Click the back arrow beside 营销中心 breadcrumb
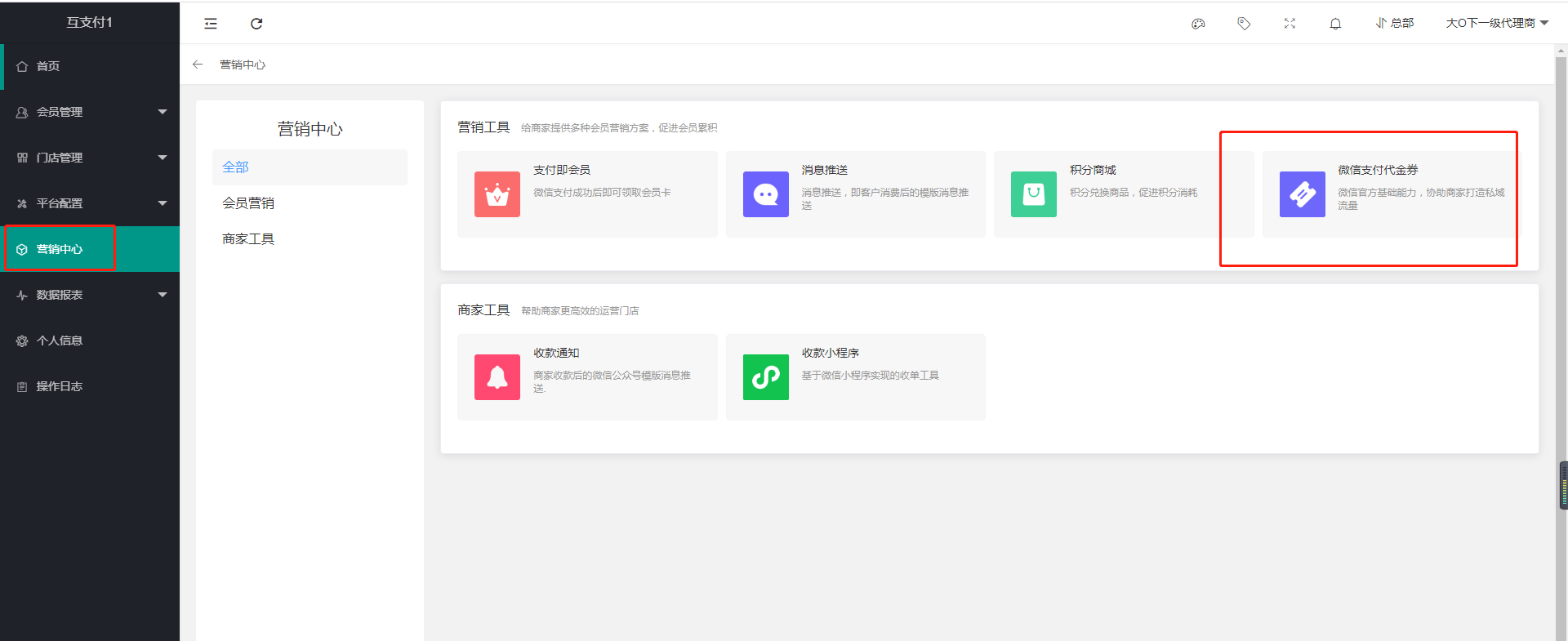 click(198, 65)
